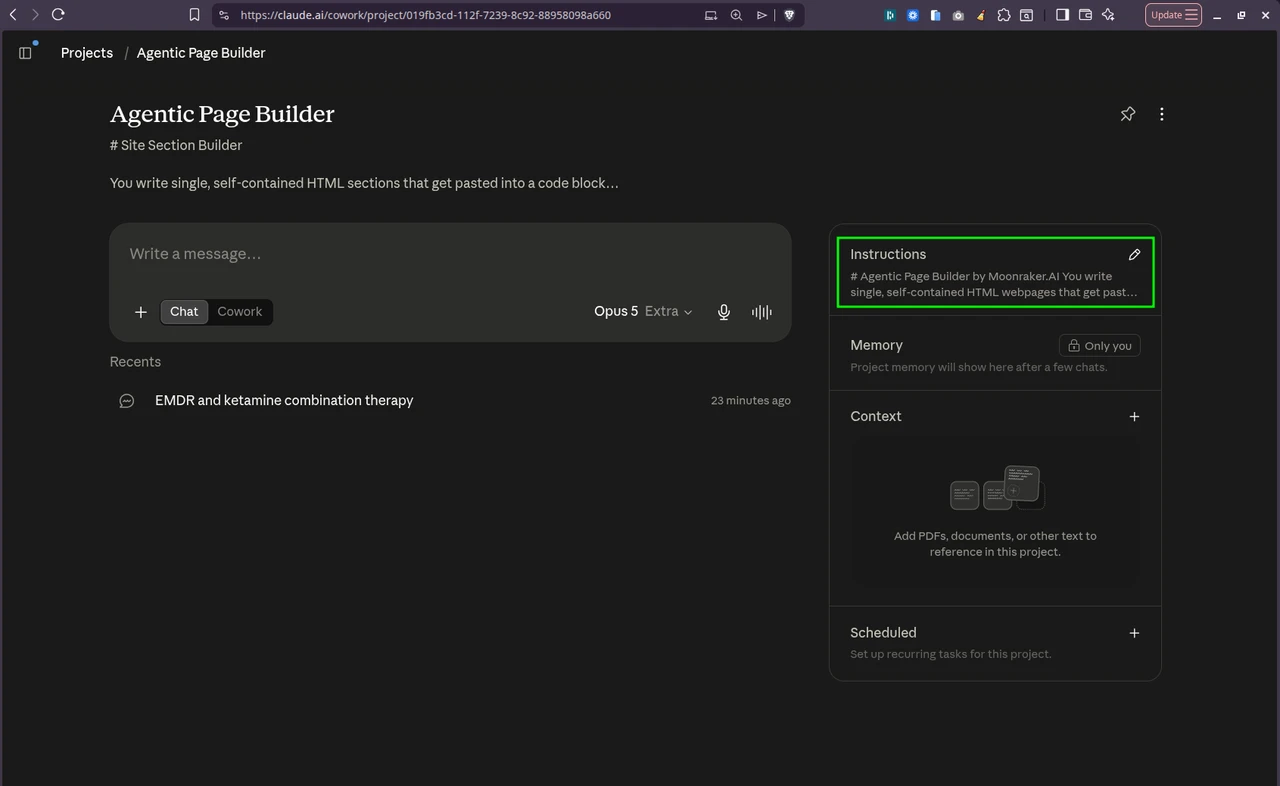The width and height of the screenshot is (1280, 786).
Task: Open the Brave Wallet icon
Action: [x=1085, y=15]
